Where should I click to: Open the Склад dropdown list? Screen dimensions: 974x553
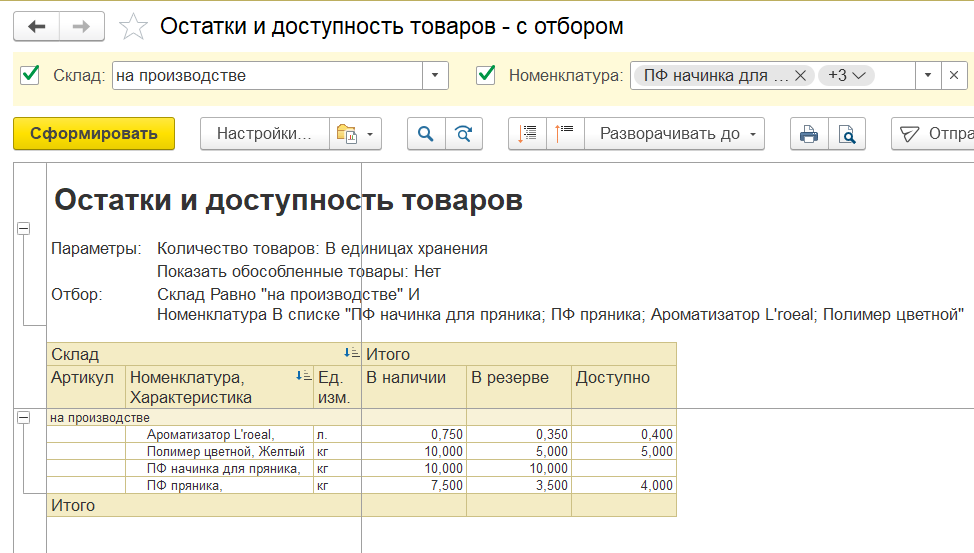pos(435,76)
